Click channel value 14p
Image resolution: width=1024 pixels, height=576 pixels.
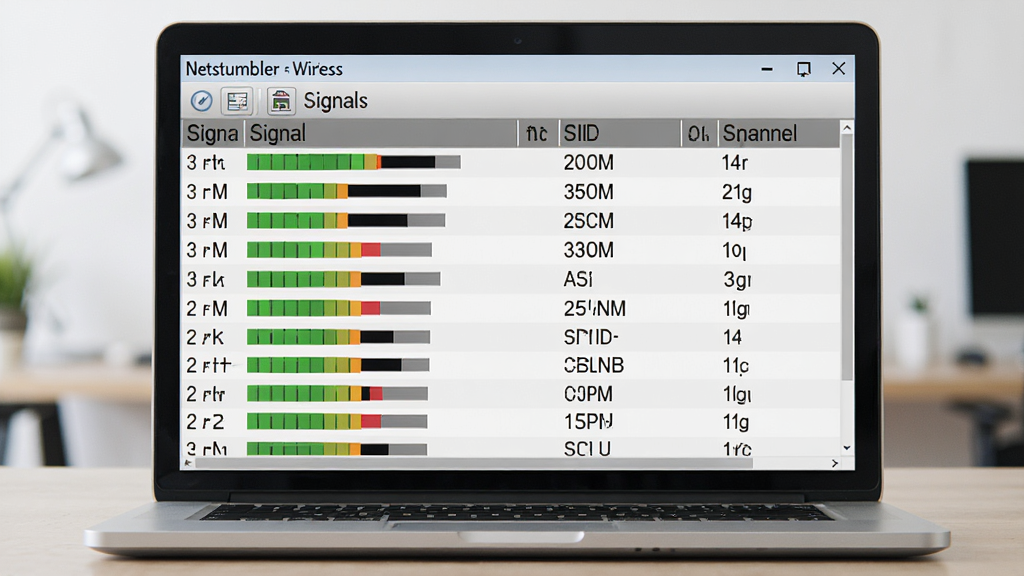[737, 221]
